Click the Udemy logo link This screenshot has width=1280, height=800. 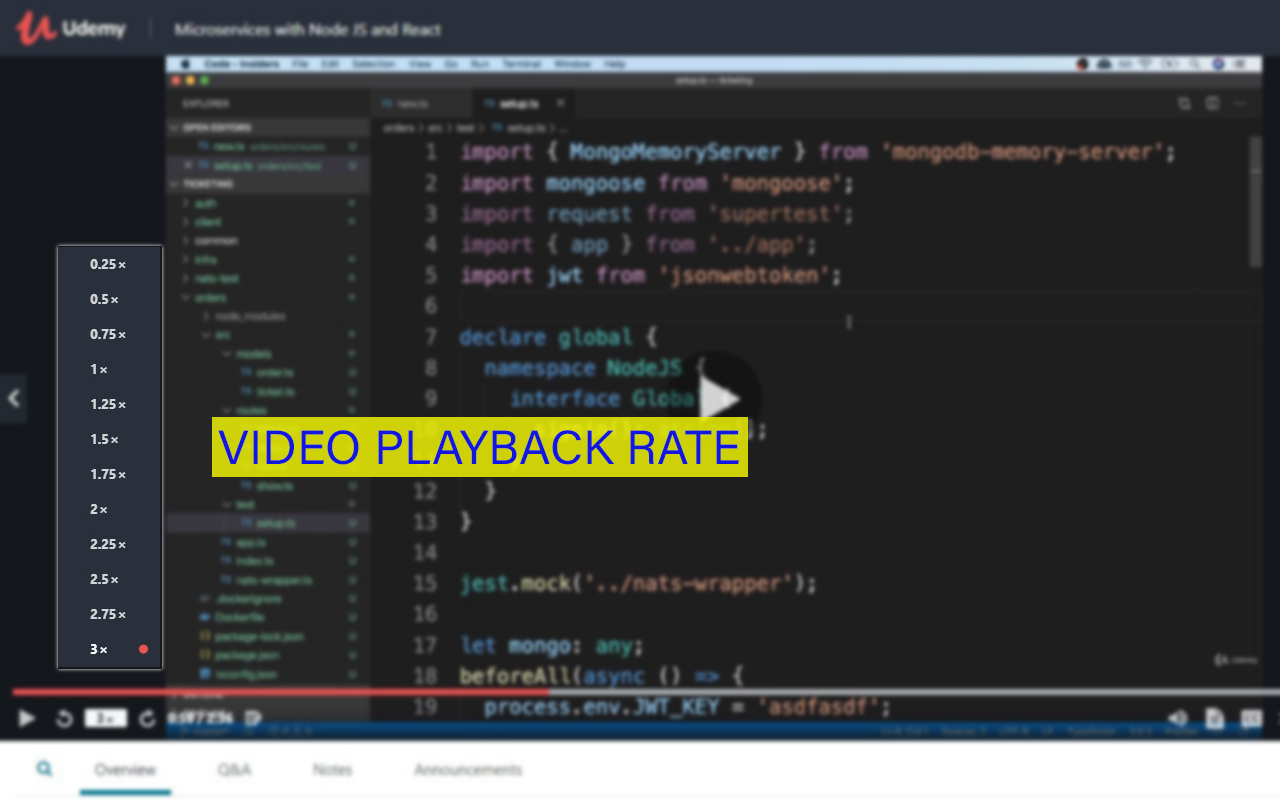tap(71, 29)
